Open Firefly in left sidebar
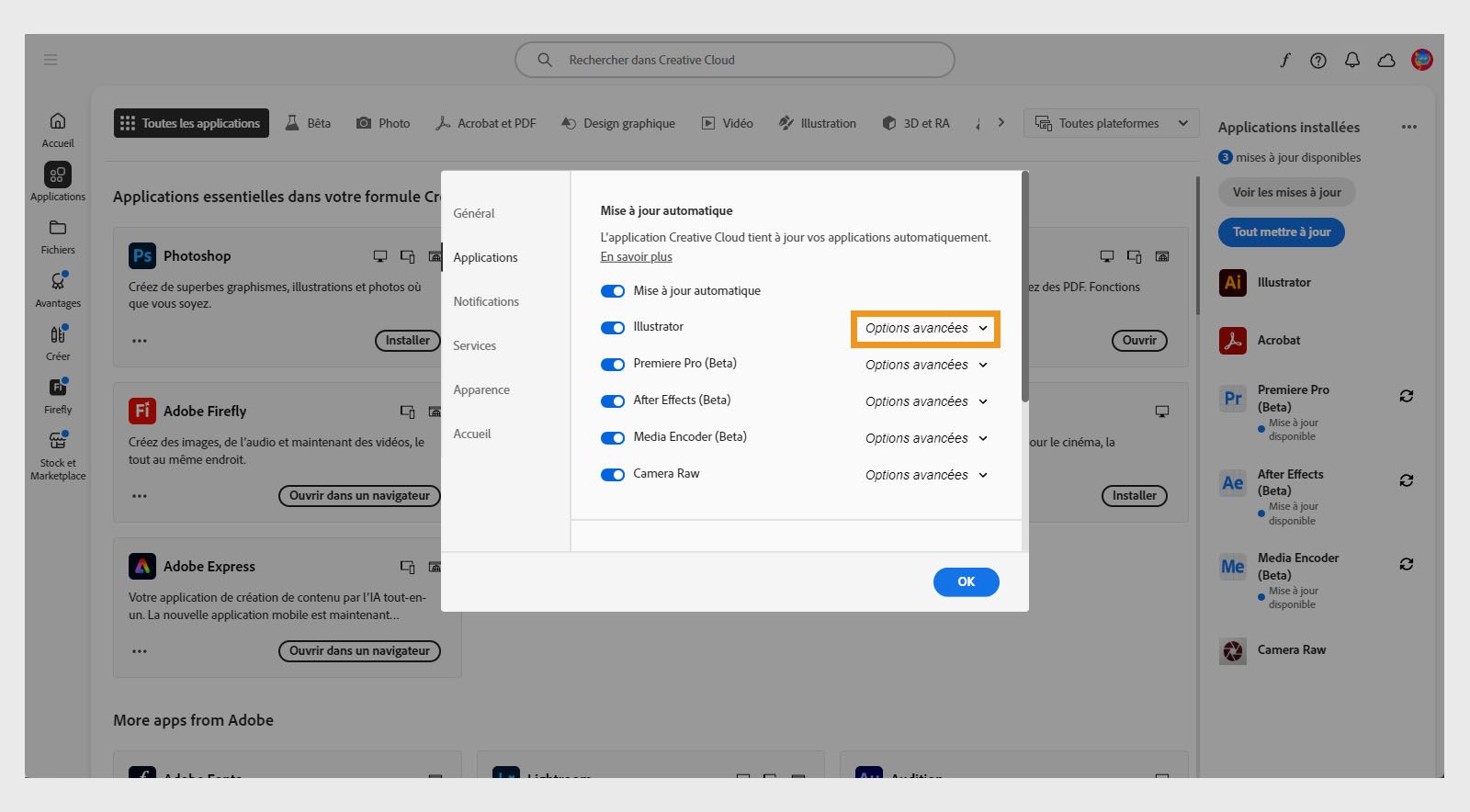This screenshot has width=1470, height=812. 58,396
